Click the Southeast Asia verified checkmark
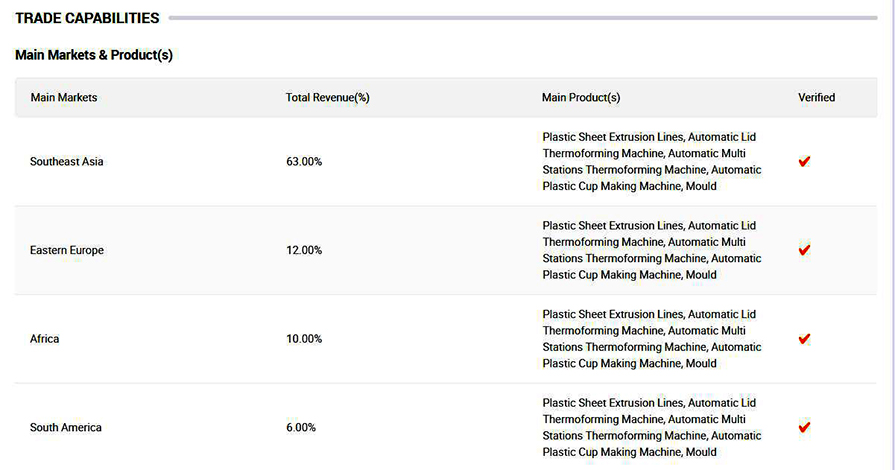 804,162
